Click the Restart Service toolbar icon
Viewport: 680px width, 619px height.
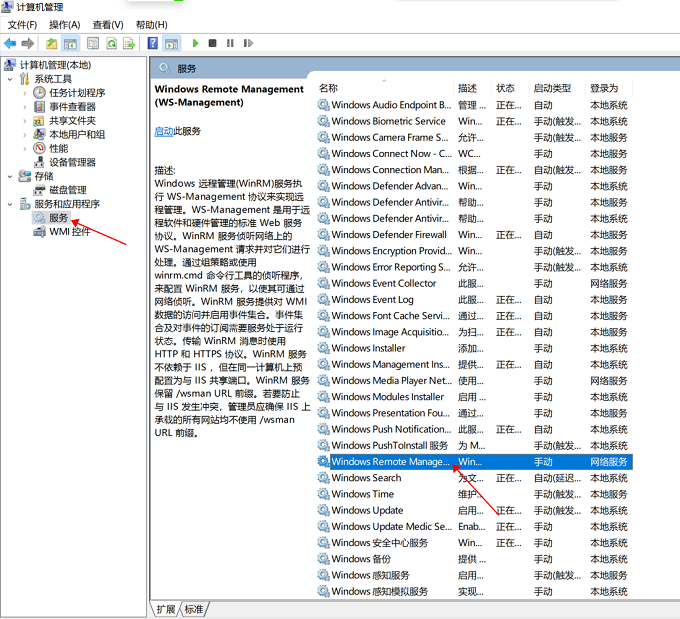point(248,43)
